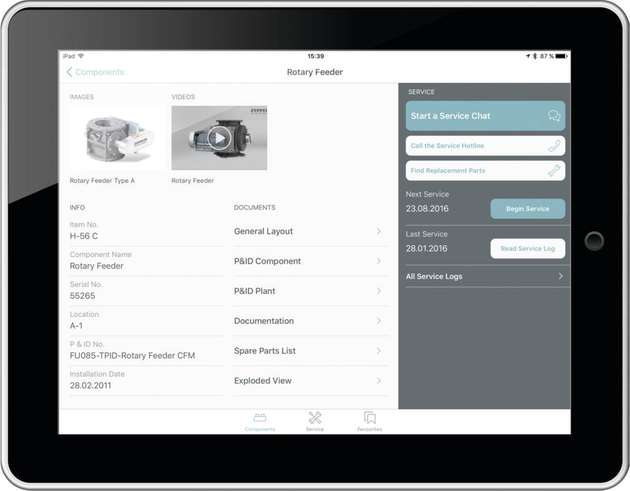630x491 pixels.
Task: Select last service date 28.01.2016
Action: point(426,248)
